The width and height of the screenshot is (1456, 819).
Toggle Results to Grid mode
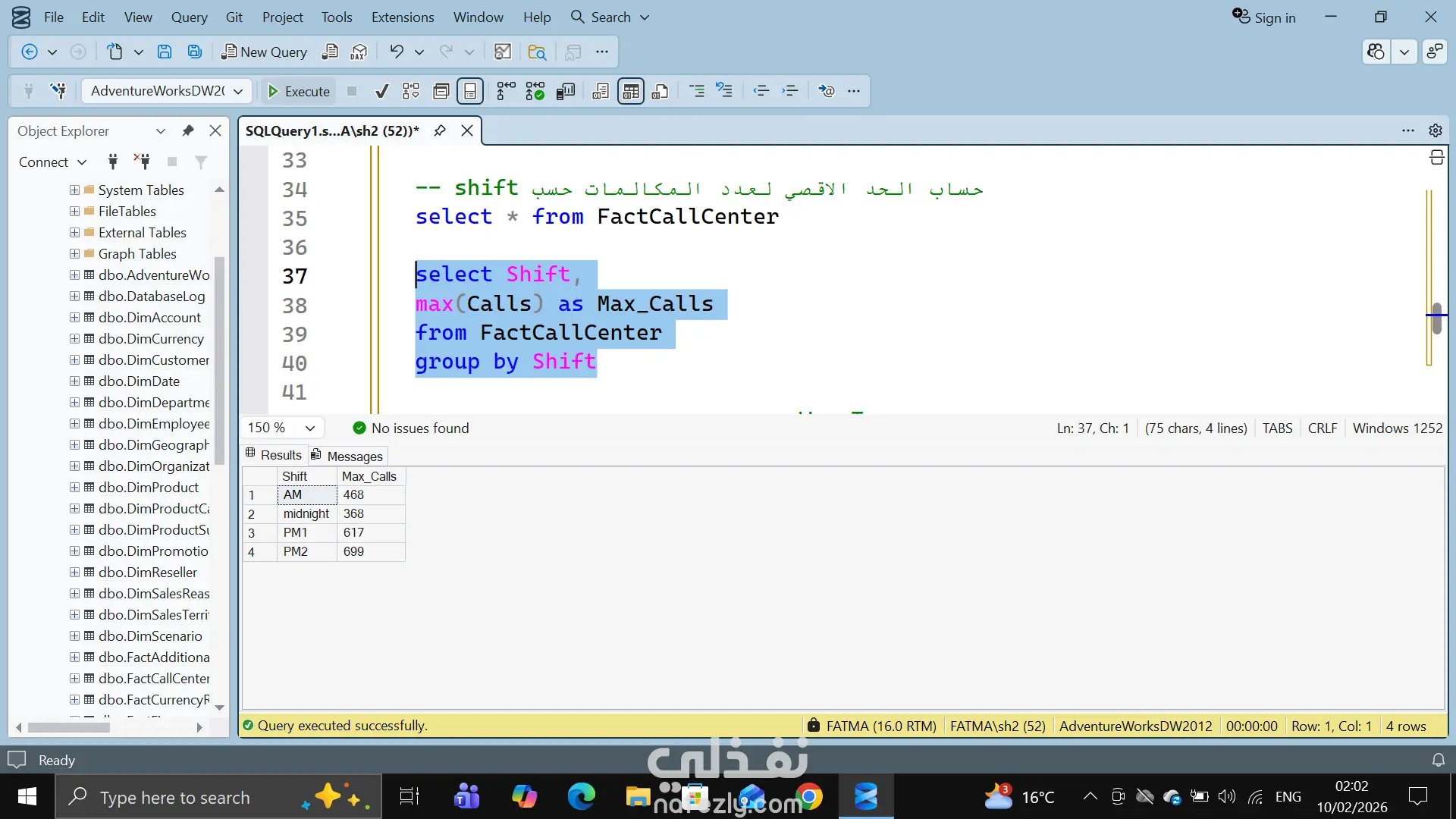(630, 91)
